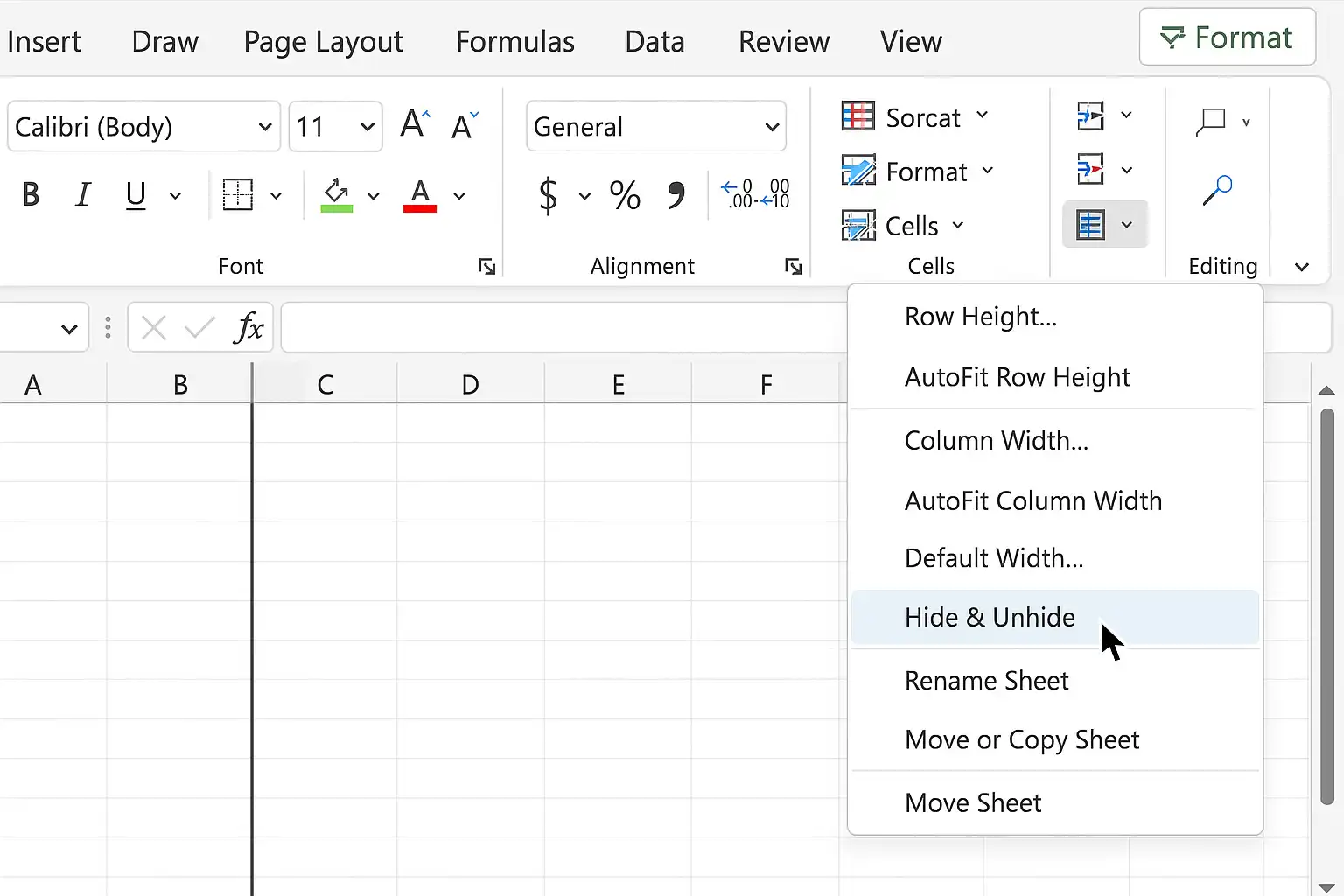Open the Calibri (Body) font dropdown
1344x896 pixels.
pyautogui.click(x=143, y=127)
